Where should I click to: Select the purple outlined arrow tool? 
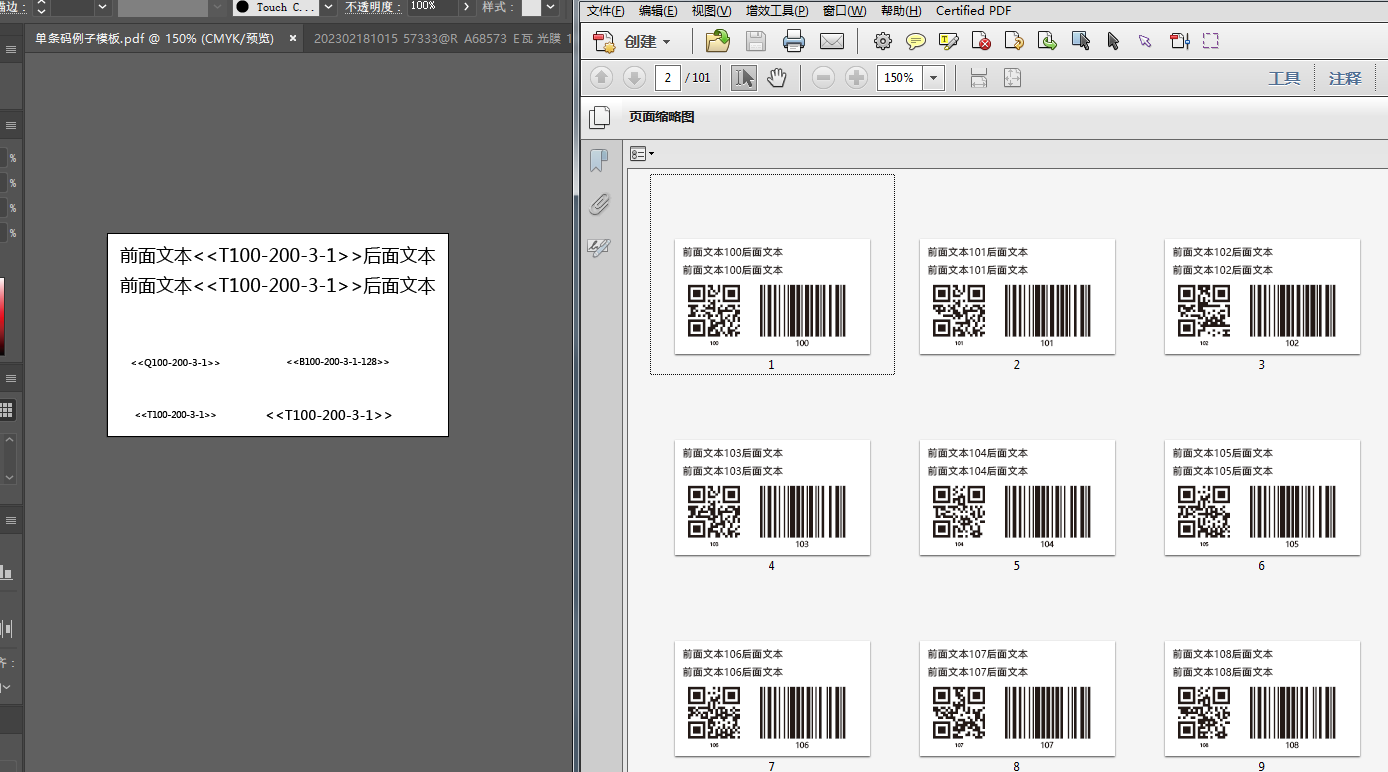coord(1145,41)
